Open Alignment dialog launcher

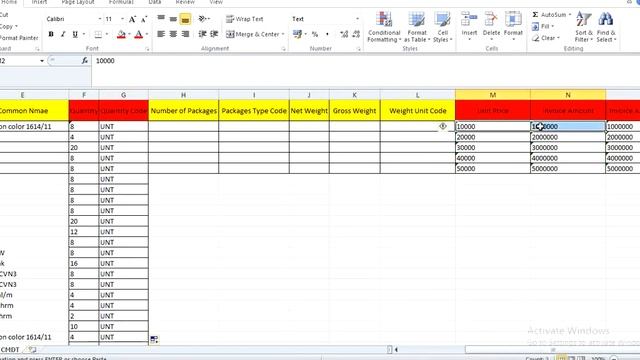pyautogui.click(x=283, y=49)
